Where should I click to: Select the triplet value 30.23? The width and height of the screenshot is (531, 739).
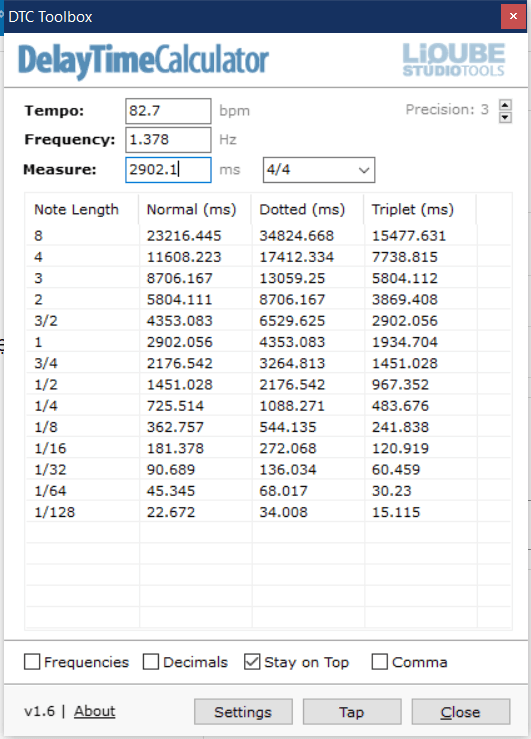[x=392, y=491]
